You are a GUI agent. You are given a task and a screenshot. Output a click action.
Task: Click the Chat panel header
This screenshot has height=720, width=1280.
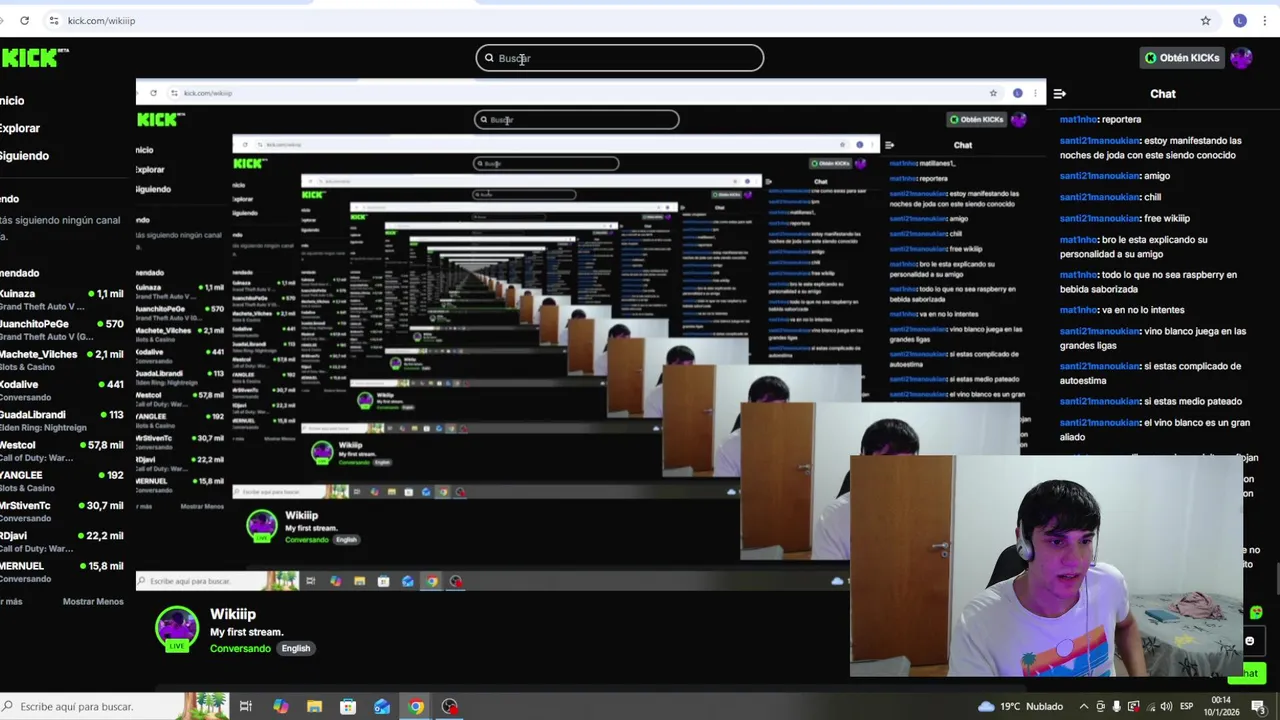[x=1163, y=94]
